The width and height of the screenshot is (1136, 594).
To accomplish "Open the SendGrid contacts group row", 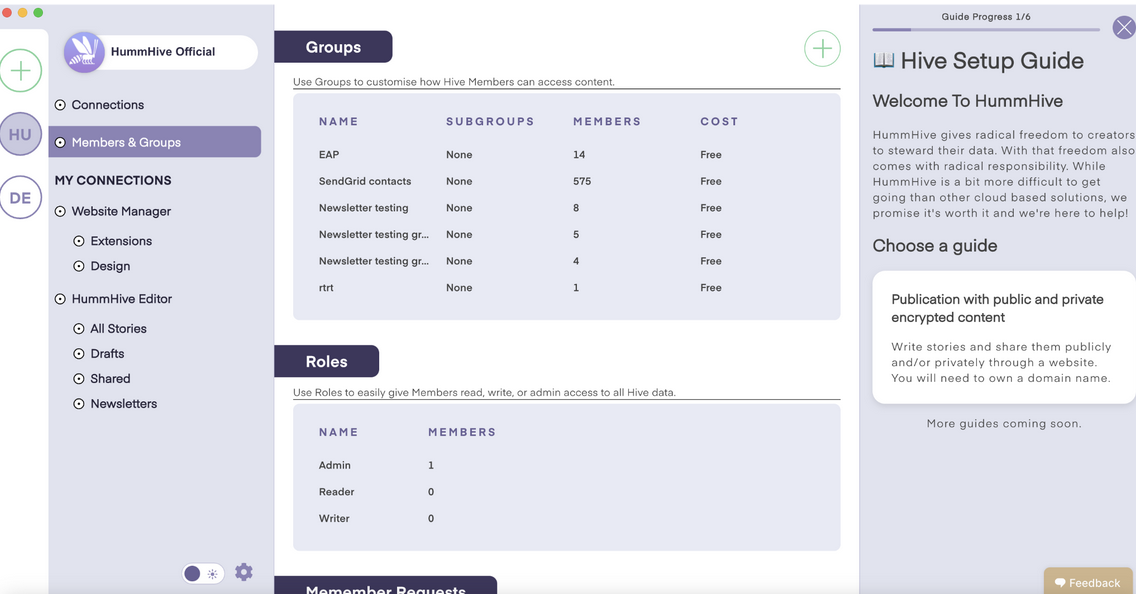I will (365, 181).
